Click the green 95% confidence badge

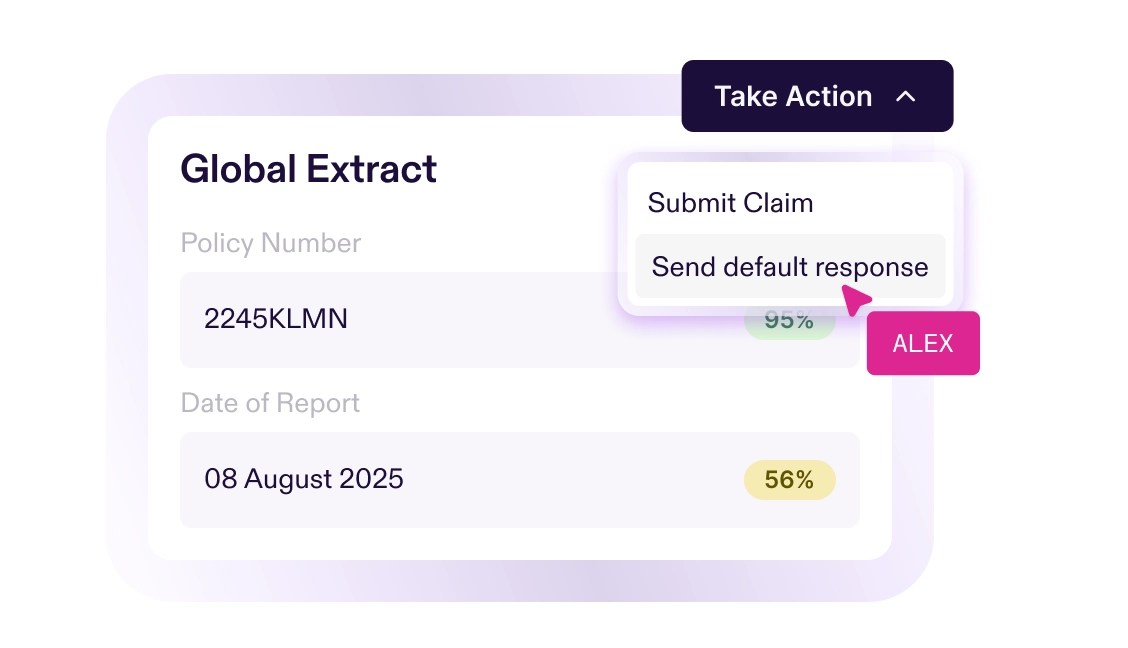point(789,321)
